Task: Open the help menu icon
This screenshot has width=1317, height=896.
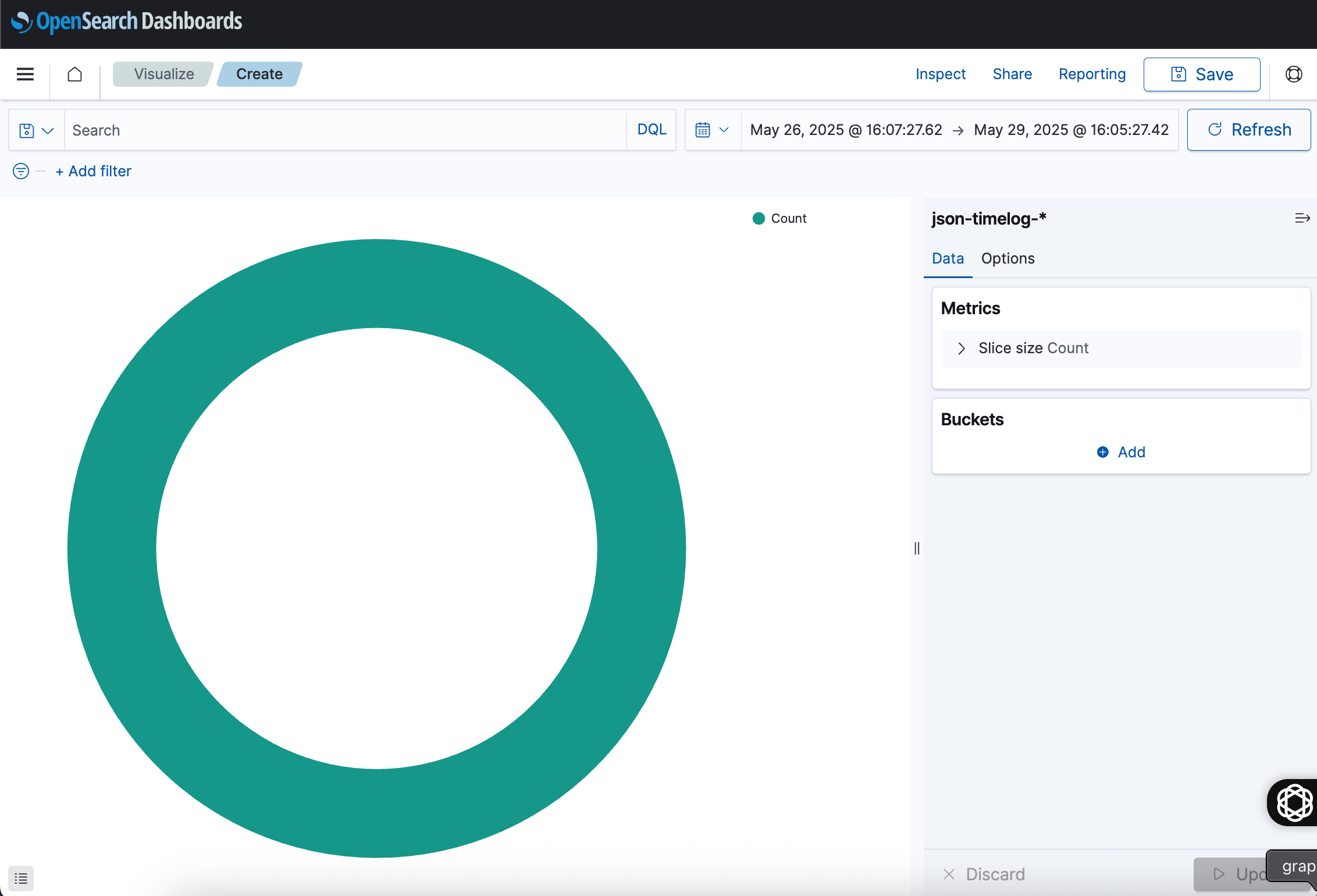Action: 1293,74
